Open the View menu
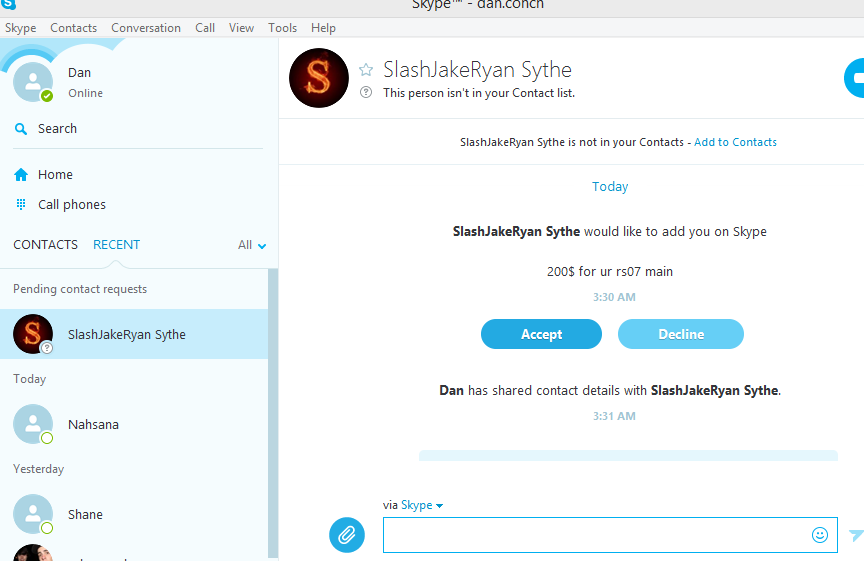Viewport: 864px width, 561px height. click(241, 28)
